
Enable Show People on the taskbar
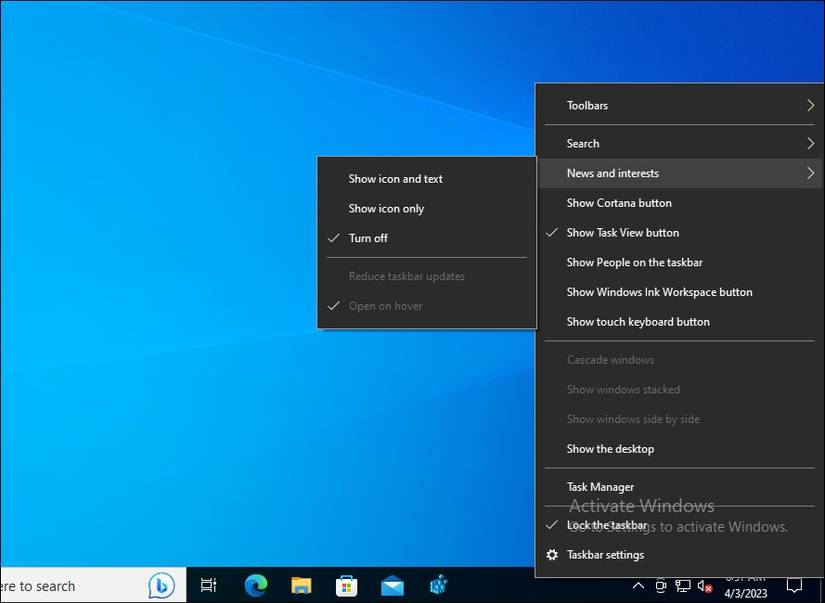click(680, 262)
